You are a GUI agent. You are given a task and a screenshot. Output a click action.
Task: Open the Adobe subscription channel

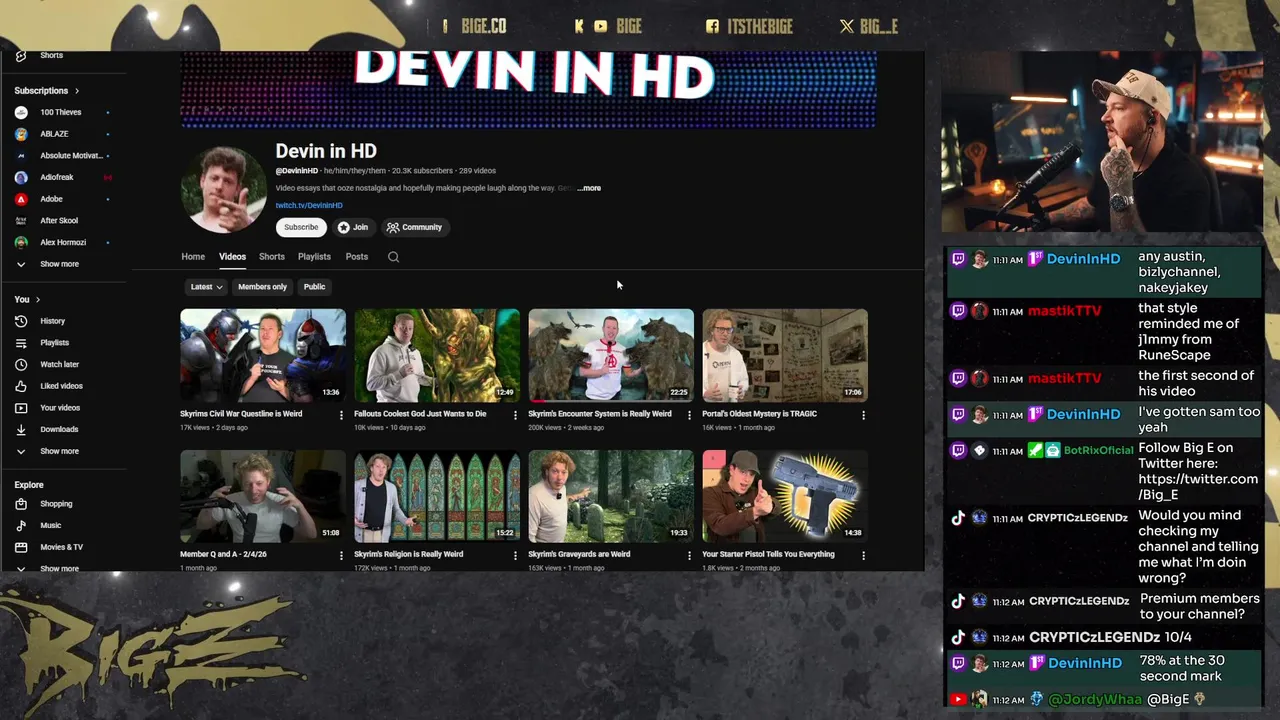coord(51,199)
